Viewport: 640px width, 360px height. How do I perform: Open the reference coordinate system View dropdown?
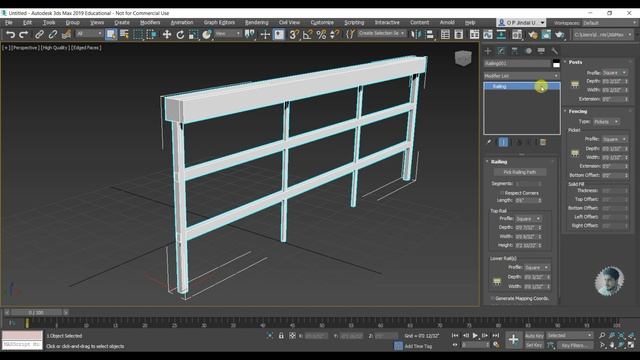click(228, 34)
